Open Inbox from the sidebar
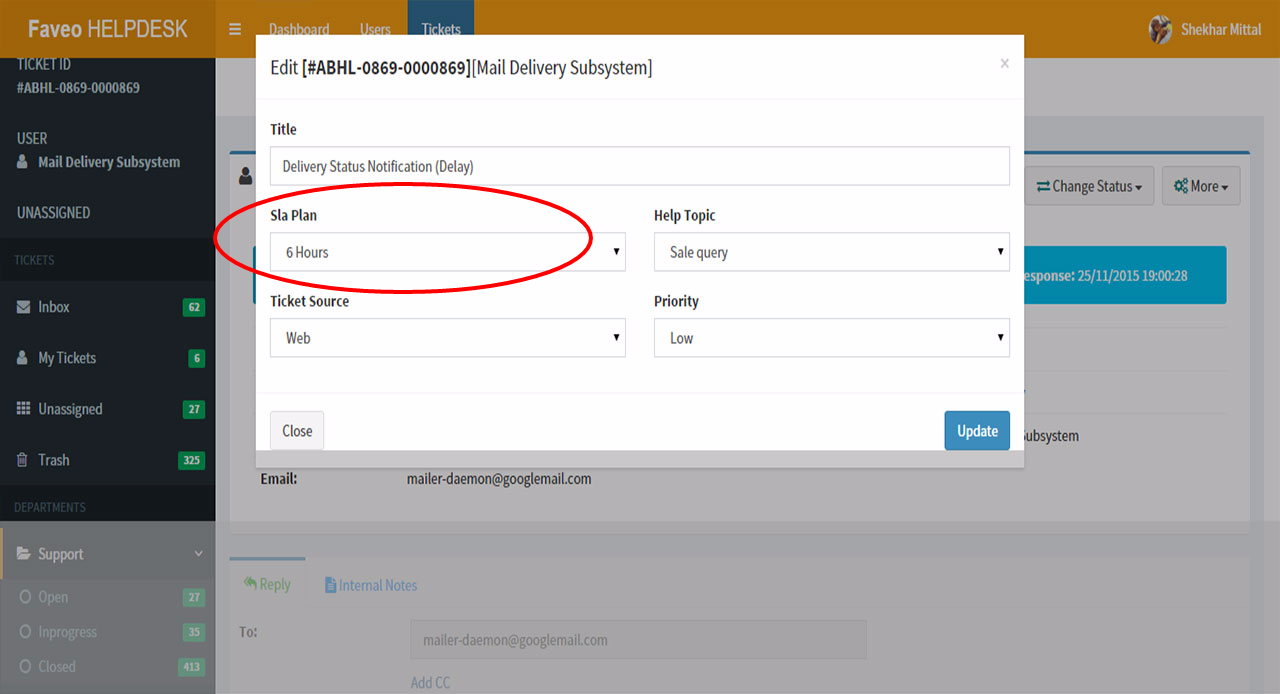Viewport: 1280px width, 694px height. pos(54,307)
